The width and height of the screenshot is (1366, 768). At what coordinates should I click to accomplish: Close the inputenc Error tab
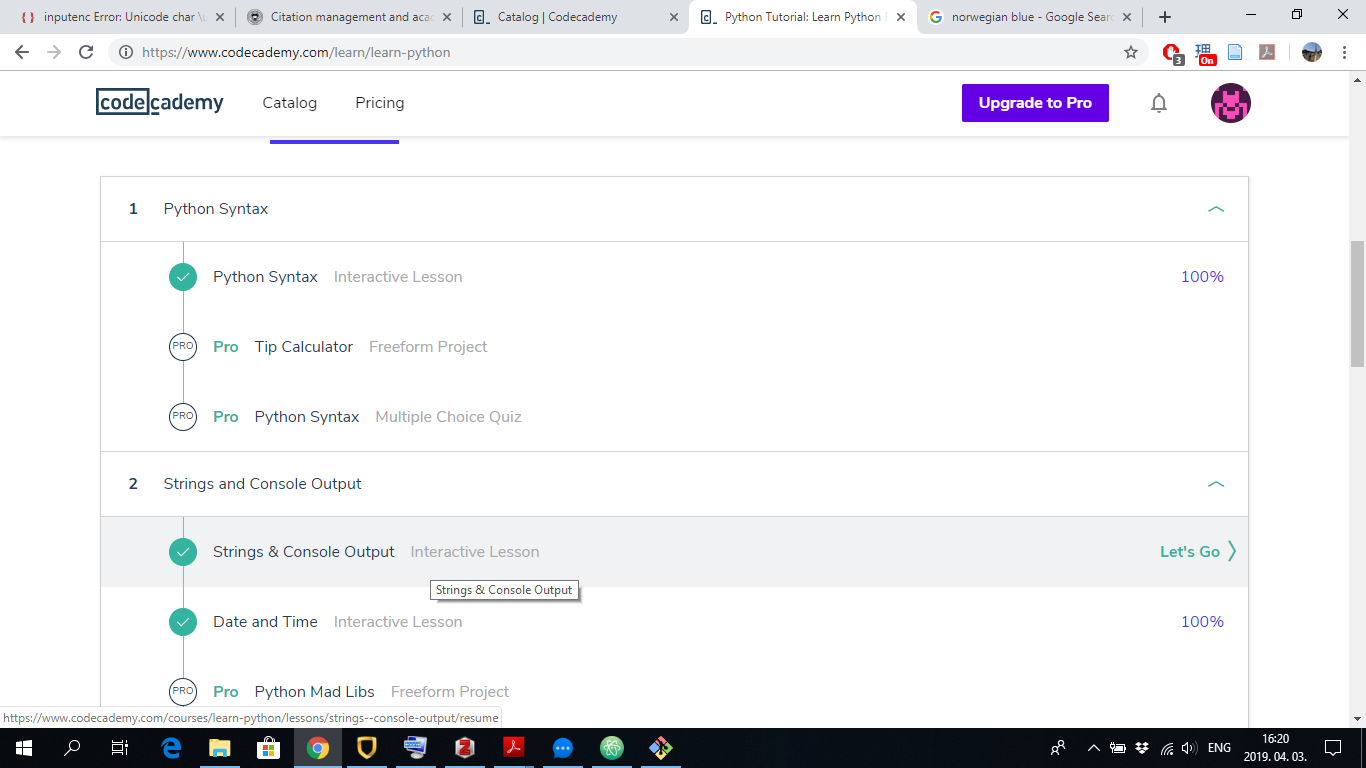(x=218, y=17)
